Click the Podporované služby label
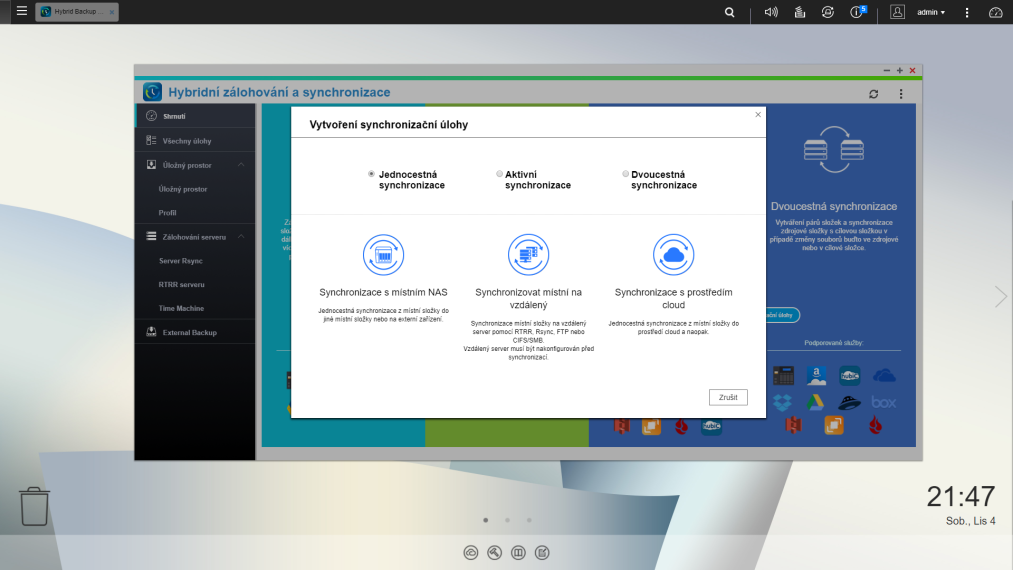1013x570 pixels. coord(833,343)
